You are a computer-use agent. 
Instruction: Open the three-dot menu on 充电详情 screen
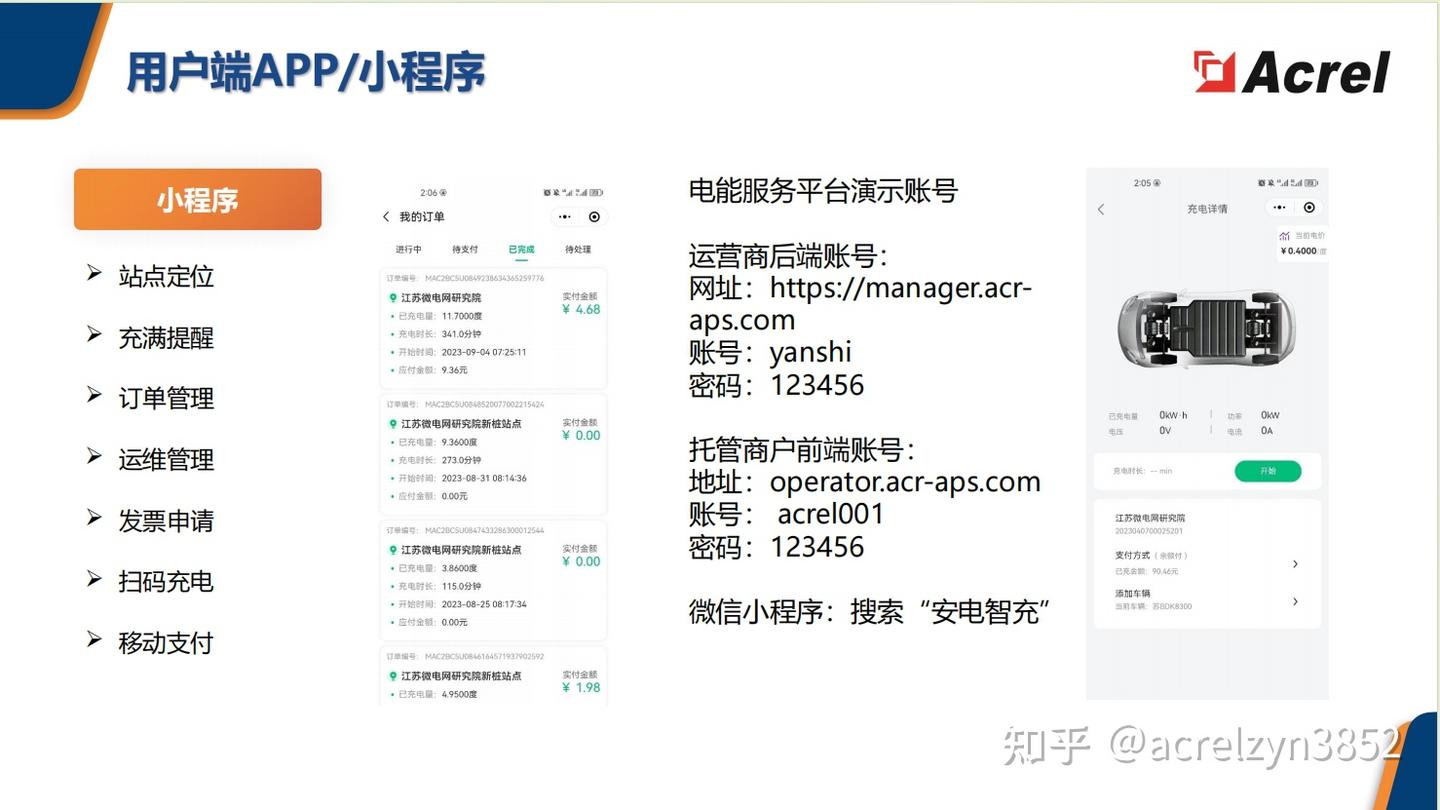click(1279, 208)
